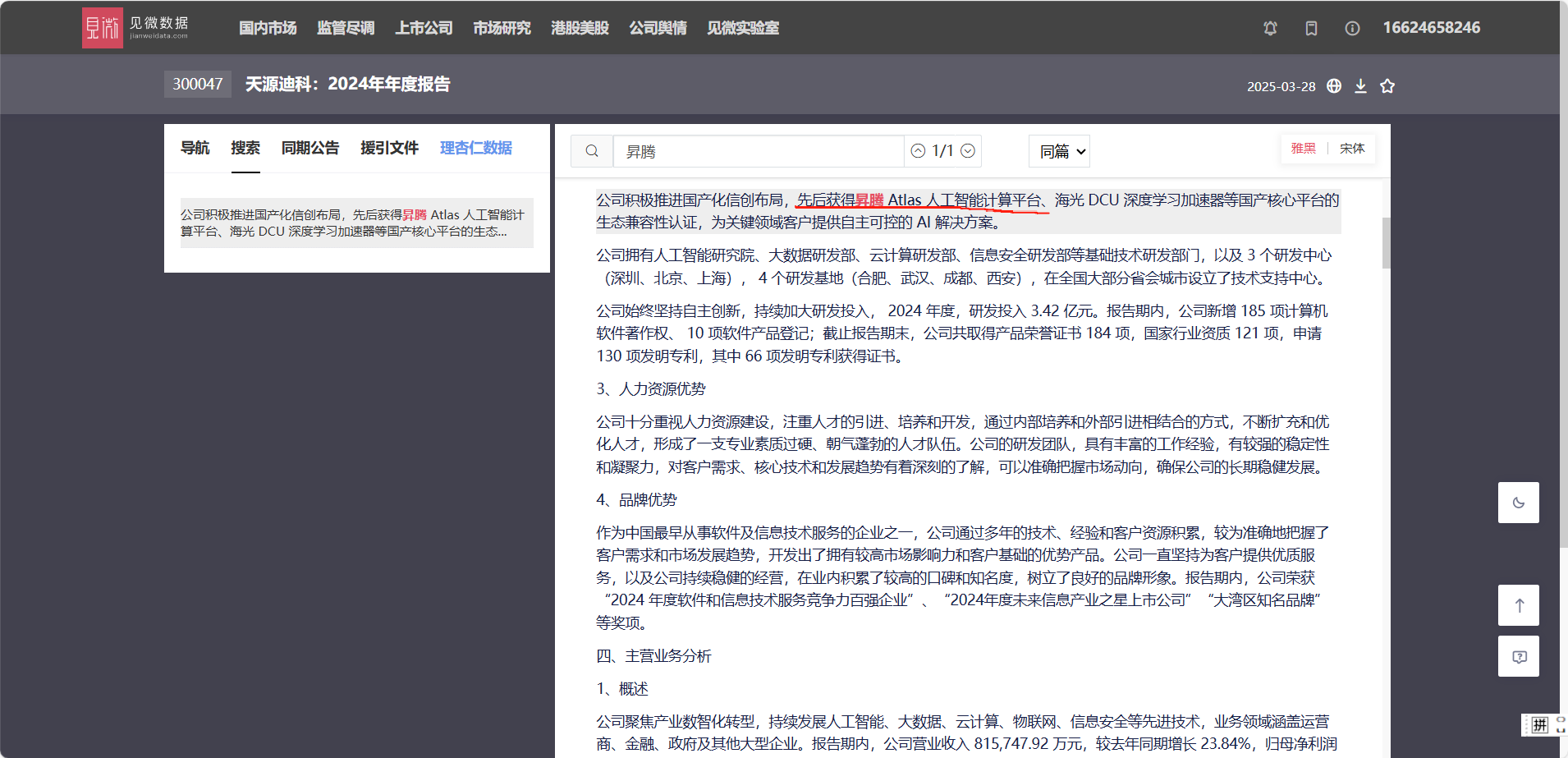Open the 理杏仁数据 link
Image resolution: width=1568 pixels, height=758 pixels.
click(476, 148)
